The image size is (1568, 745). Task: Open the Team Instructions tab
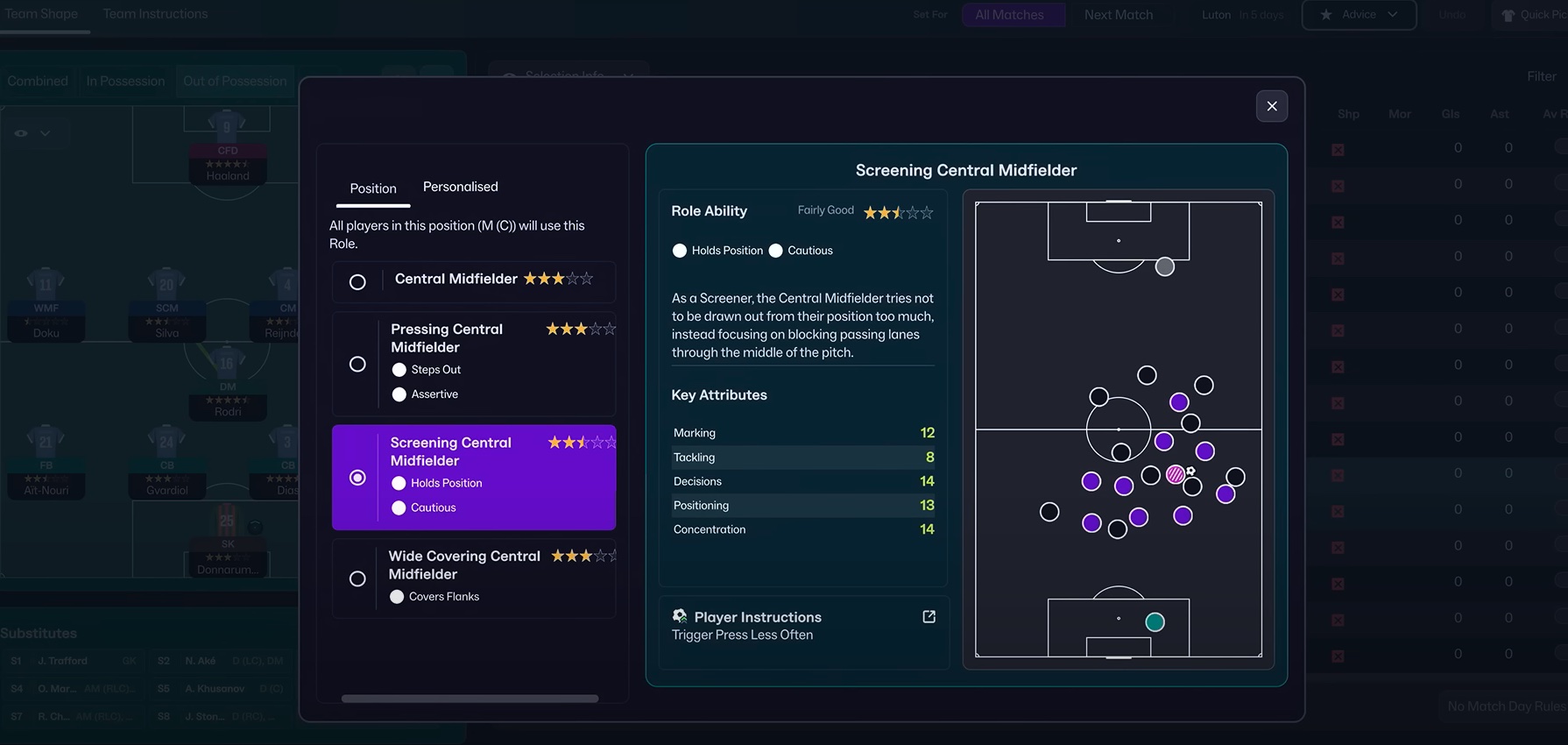[x=155, y=14]
